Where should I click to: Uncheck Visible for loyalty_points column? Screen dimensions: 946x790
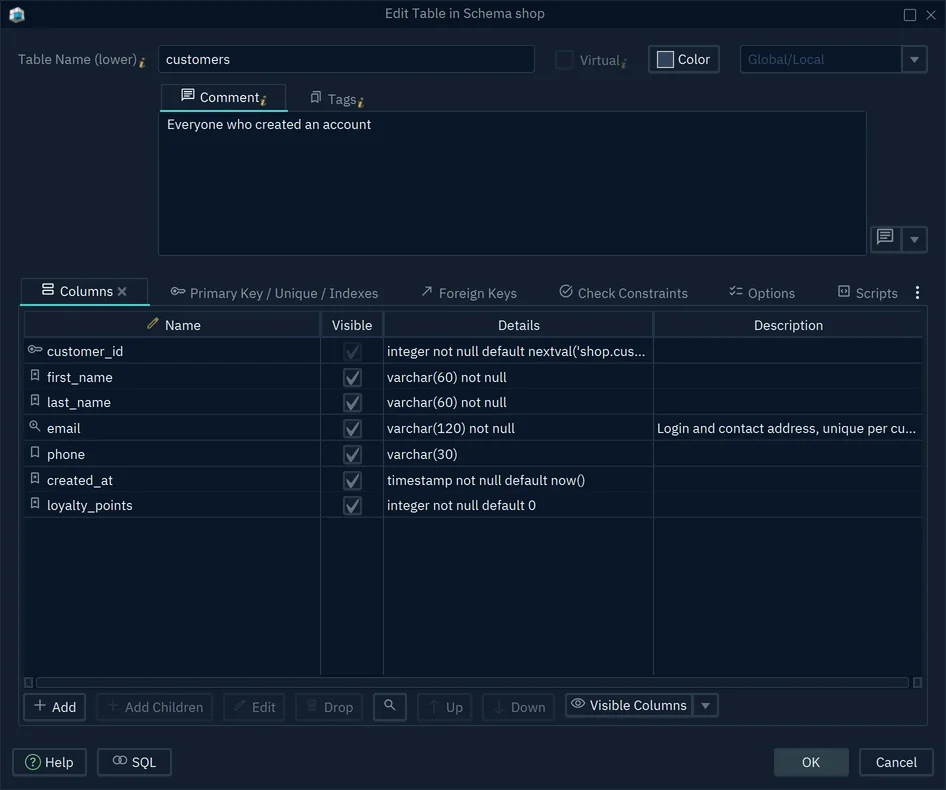point(352,506)
